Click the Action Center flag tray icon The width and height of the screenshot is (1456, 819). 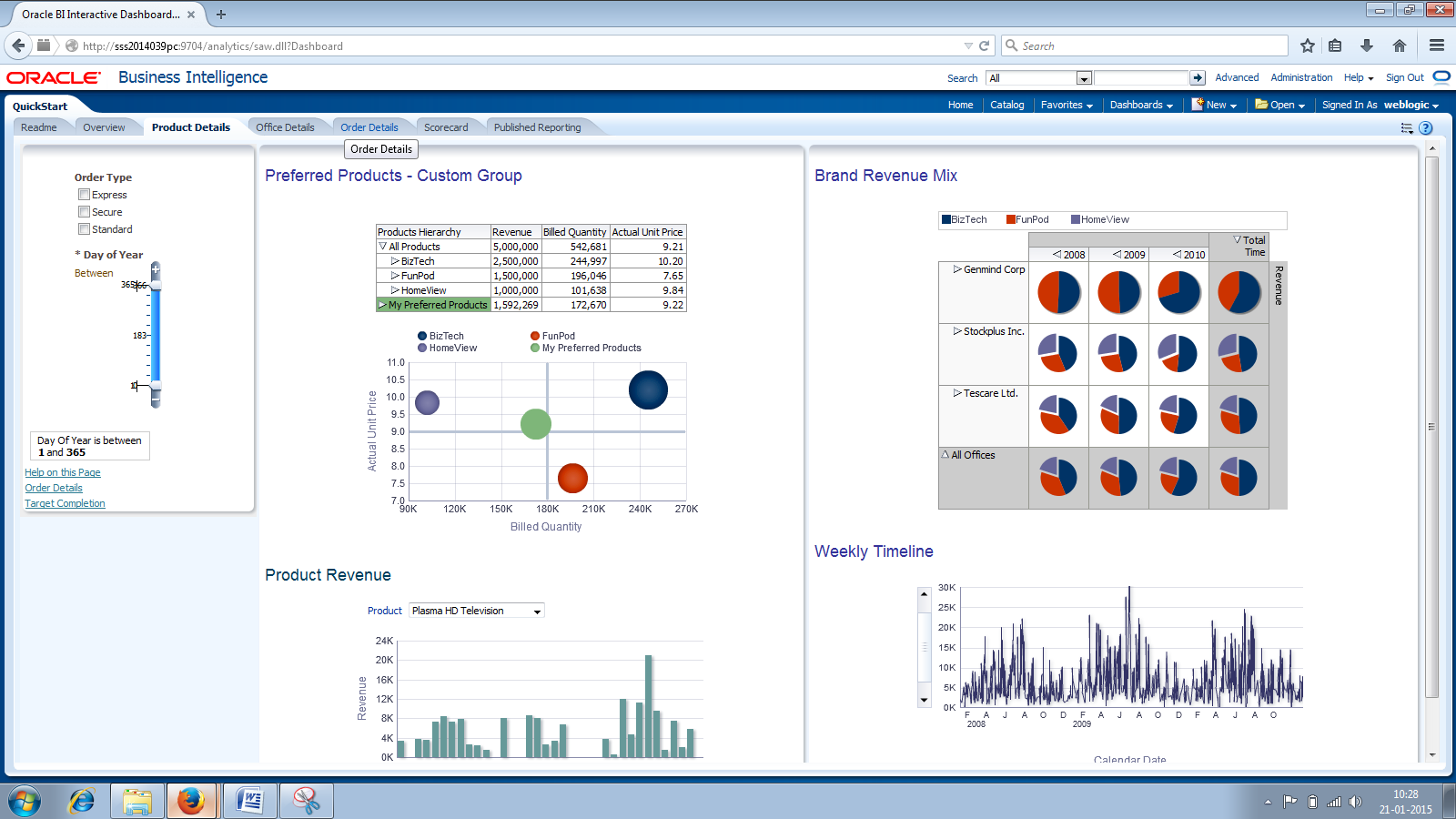(1289, 802)
